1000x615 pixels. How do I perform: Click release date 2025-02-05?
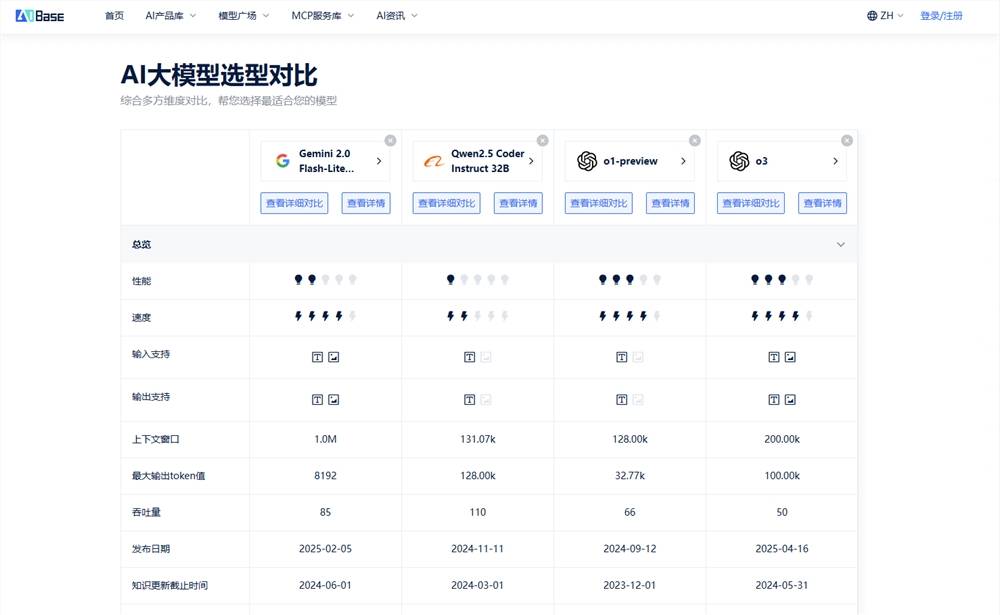325,549
